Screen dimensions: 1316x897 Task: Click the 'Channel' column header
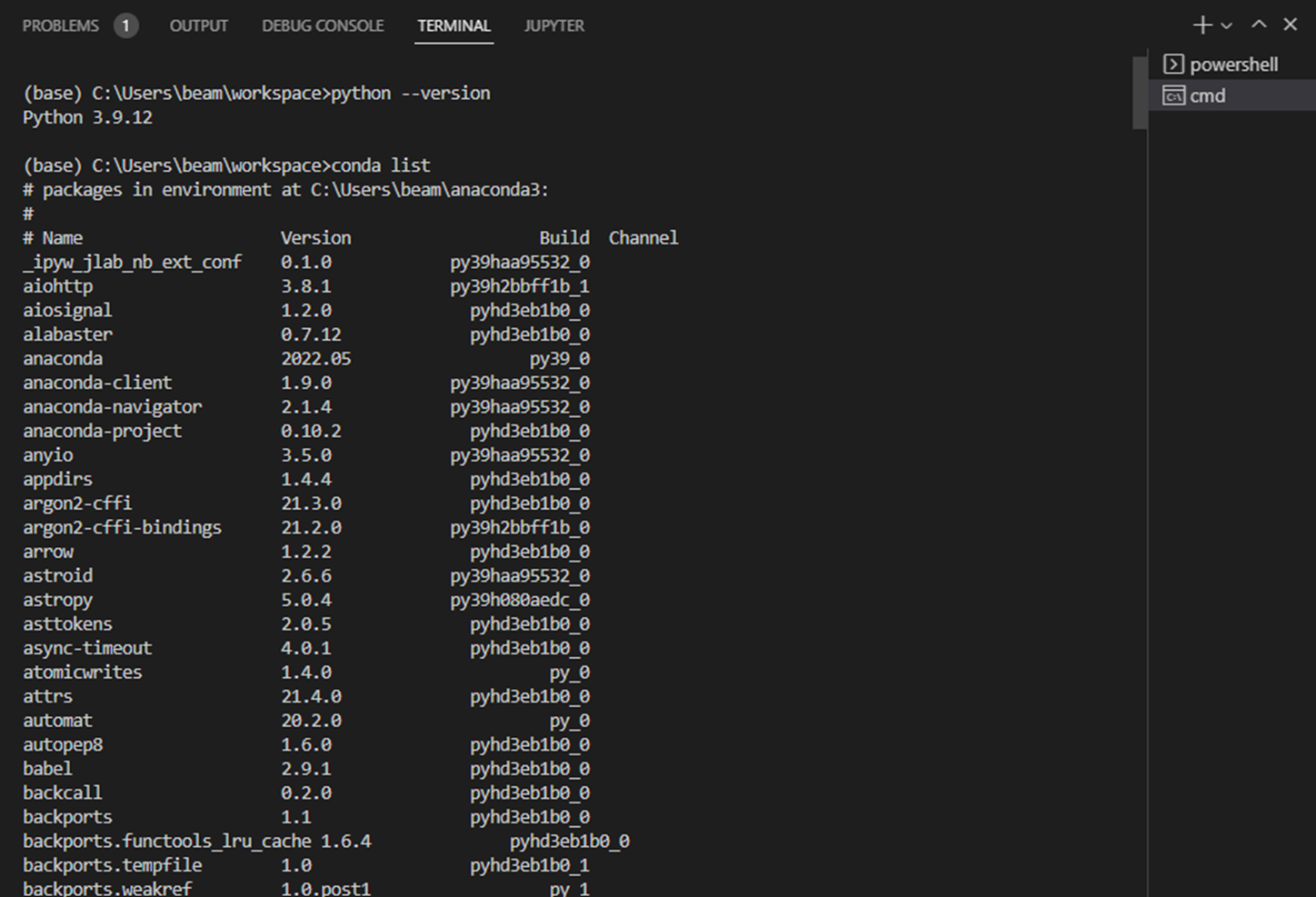(x=643, y=237)
